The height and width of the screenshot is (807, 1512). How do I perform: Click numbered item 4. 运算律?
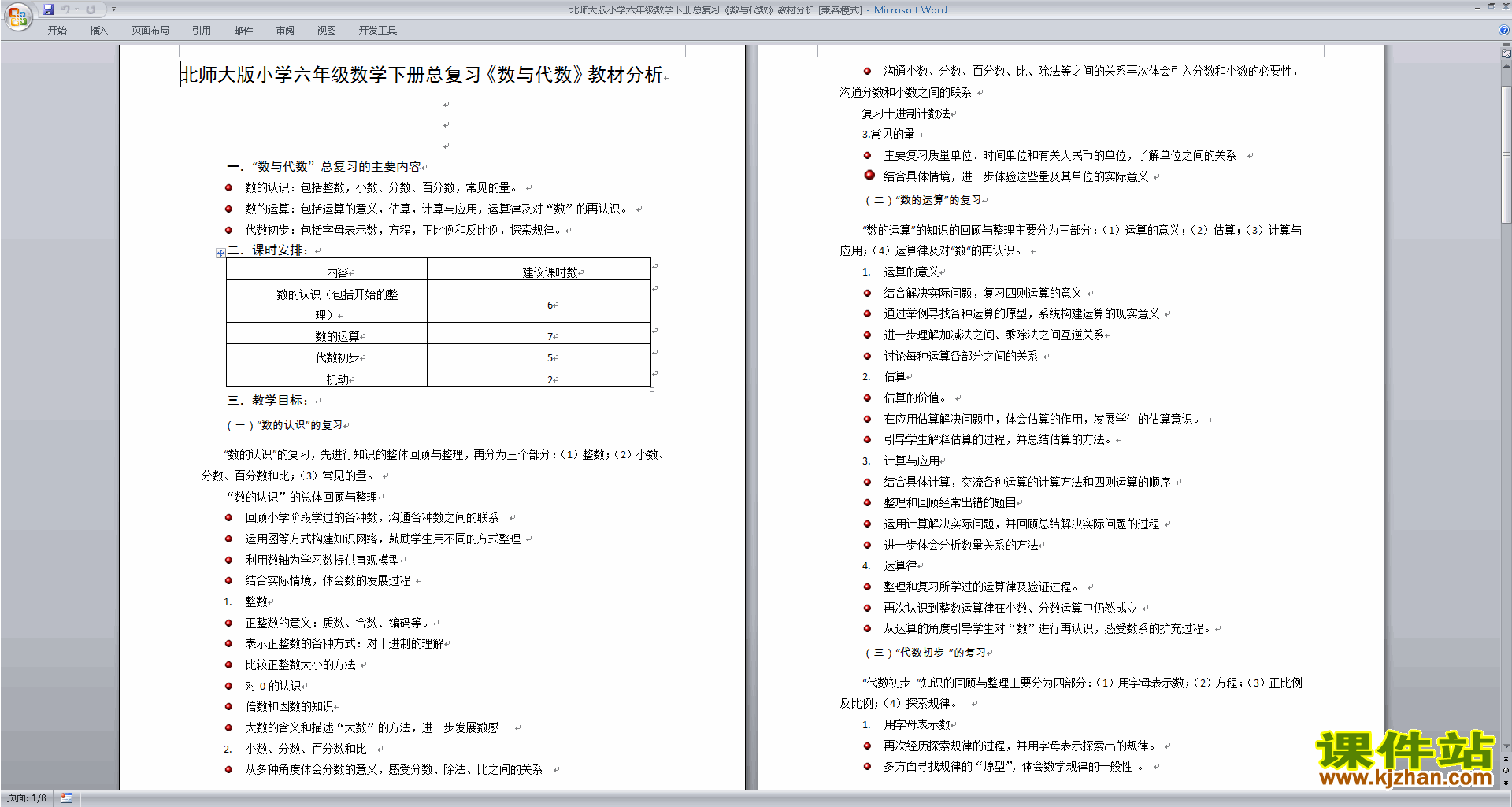click(890, 565)
